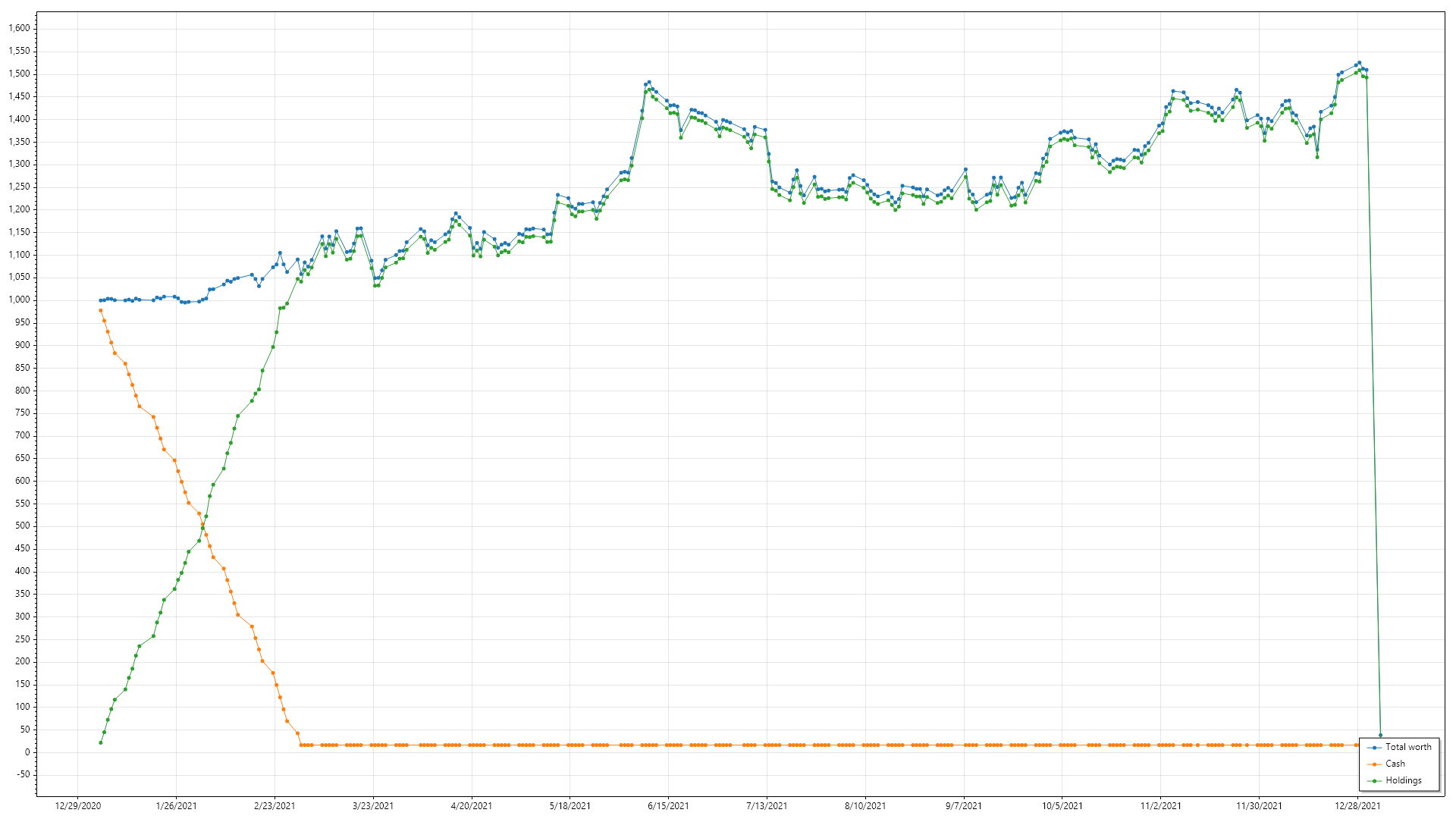Click the 950 value axis label
Image resolution: width=1456 pixels, height=819 pixels.
[23, 322]
